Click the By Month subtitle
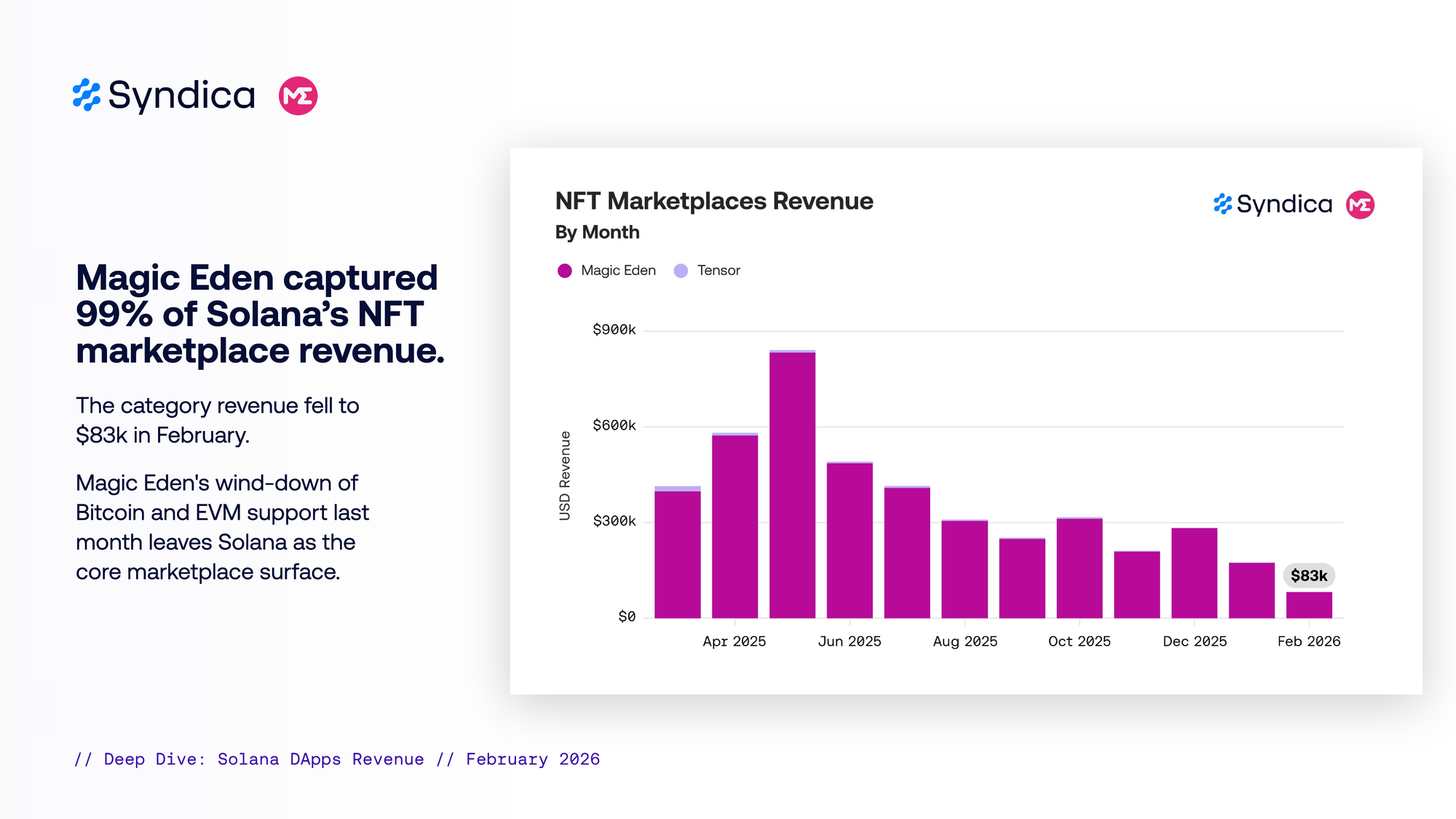The width and height of the screenshot is (1456, 819). coord(597,232)
